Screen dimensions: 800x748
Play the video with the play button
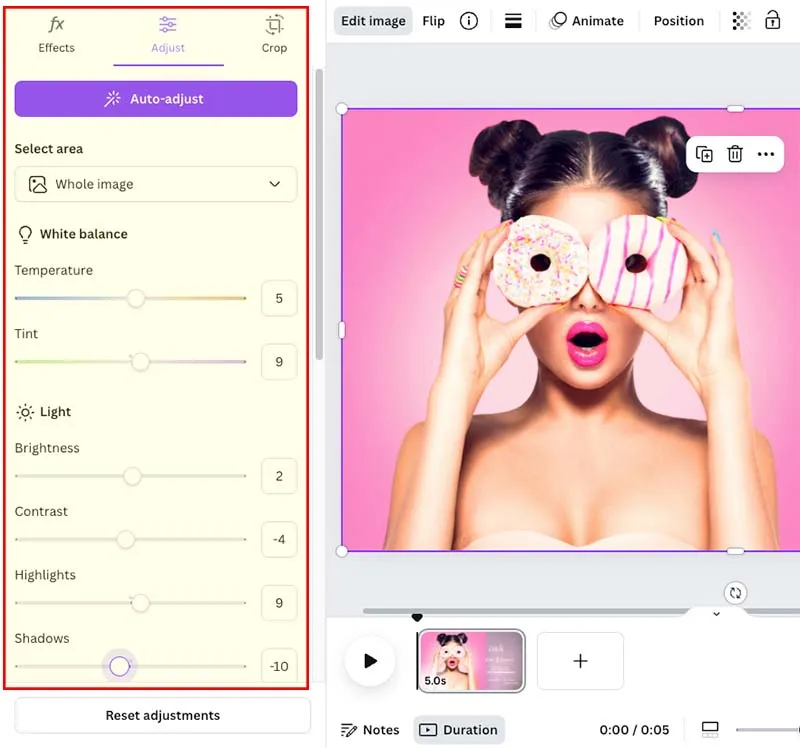click(370, 661)
